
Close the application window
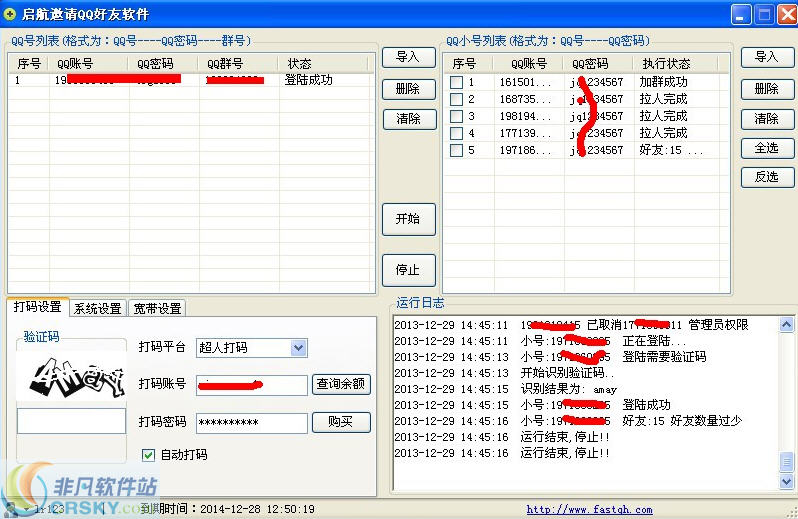(x=787, y=14)
